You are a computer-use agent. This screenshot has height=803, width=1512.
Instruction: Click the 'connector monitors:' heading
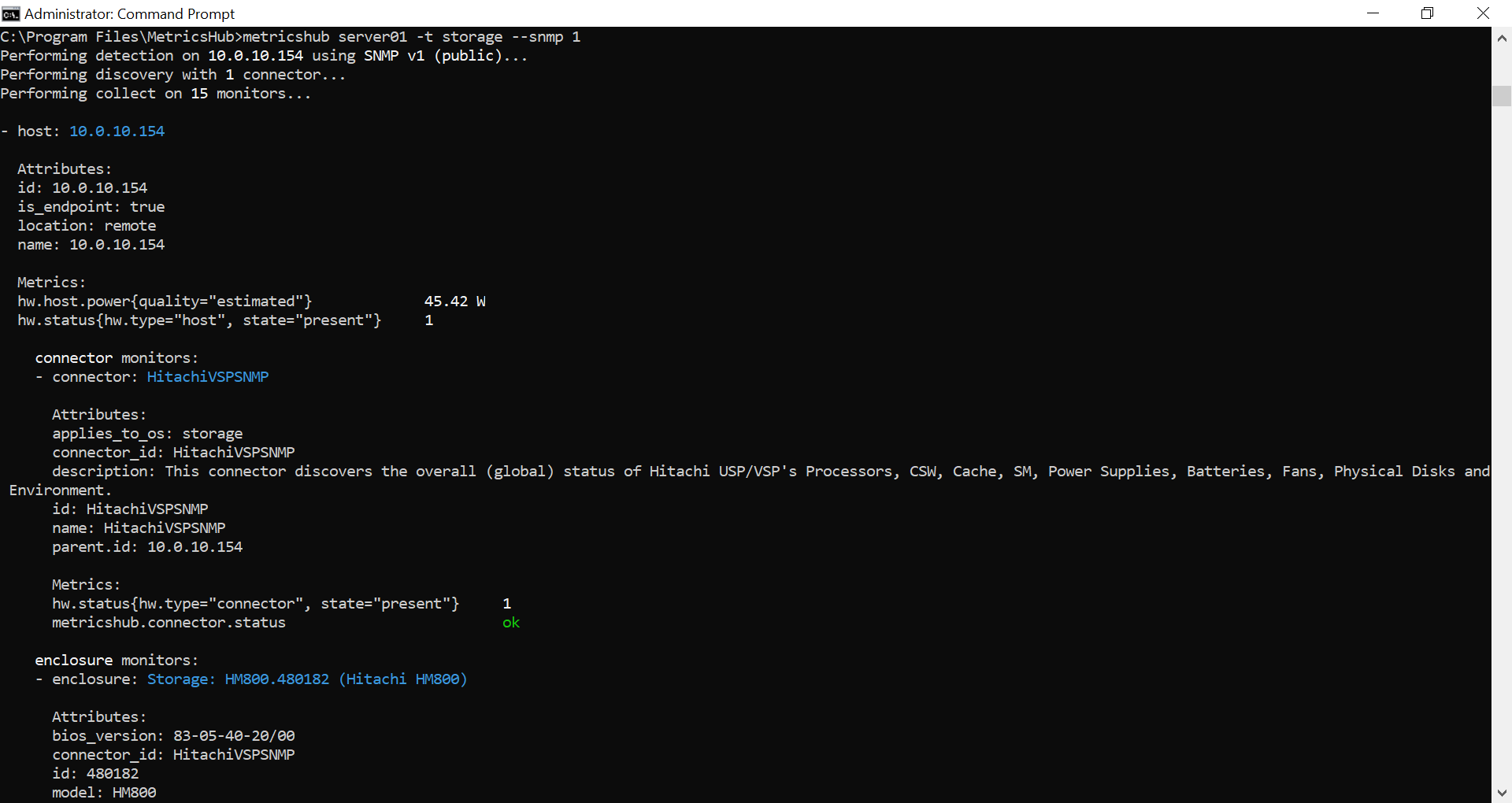(x=117, y=358)
